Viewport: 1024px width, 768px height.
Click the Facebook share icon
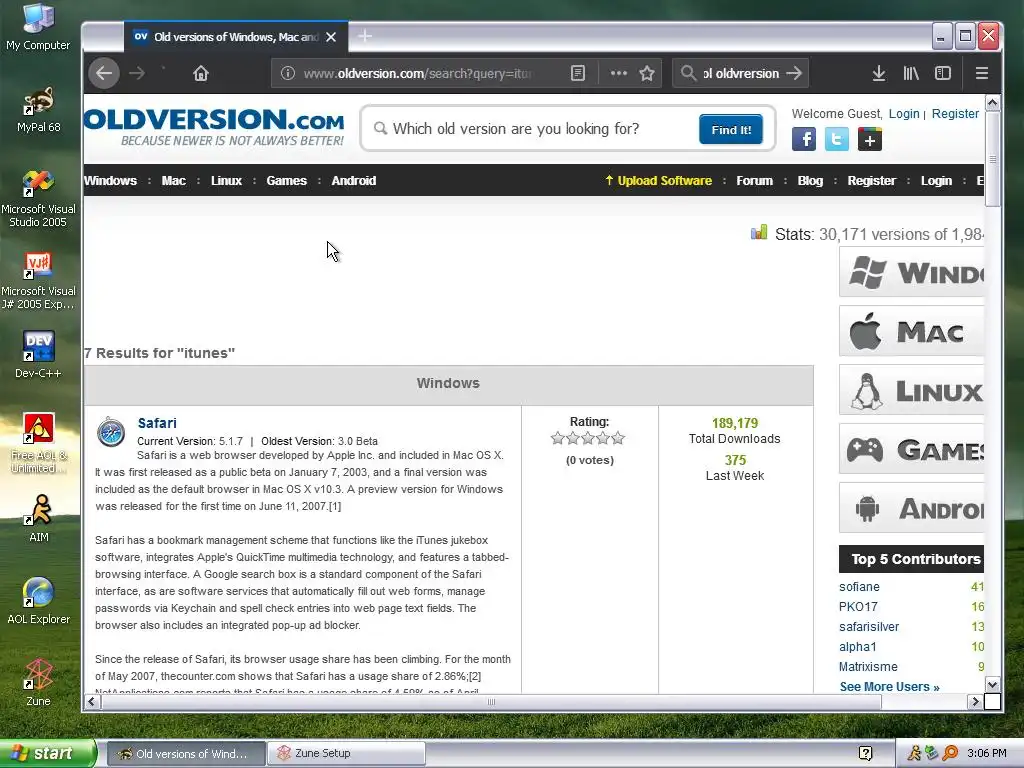804,139
